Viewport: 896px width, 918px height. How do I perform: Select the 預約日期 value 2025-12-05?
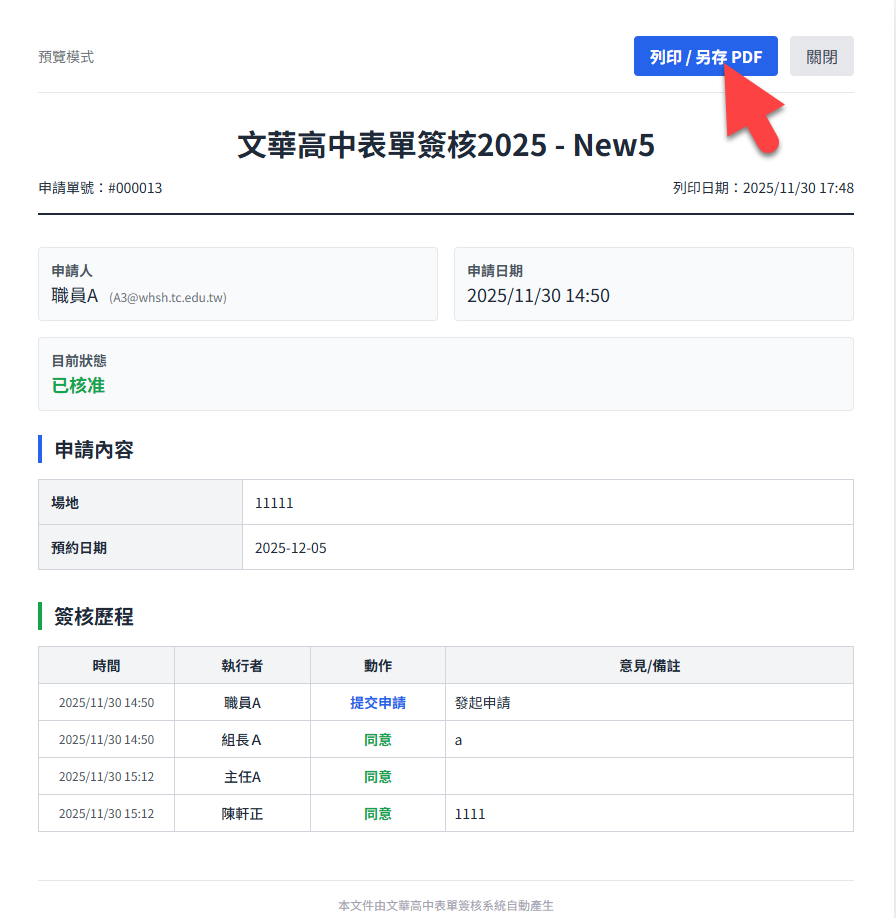click(x=290, y=548)
